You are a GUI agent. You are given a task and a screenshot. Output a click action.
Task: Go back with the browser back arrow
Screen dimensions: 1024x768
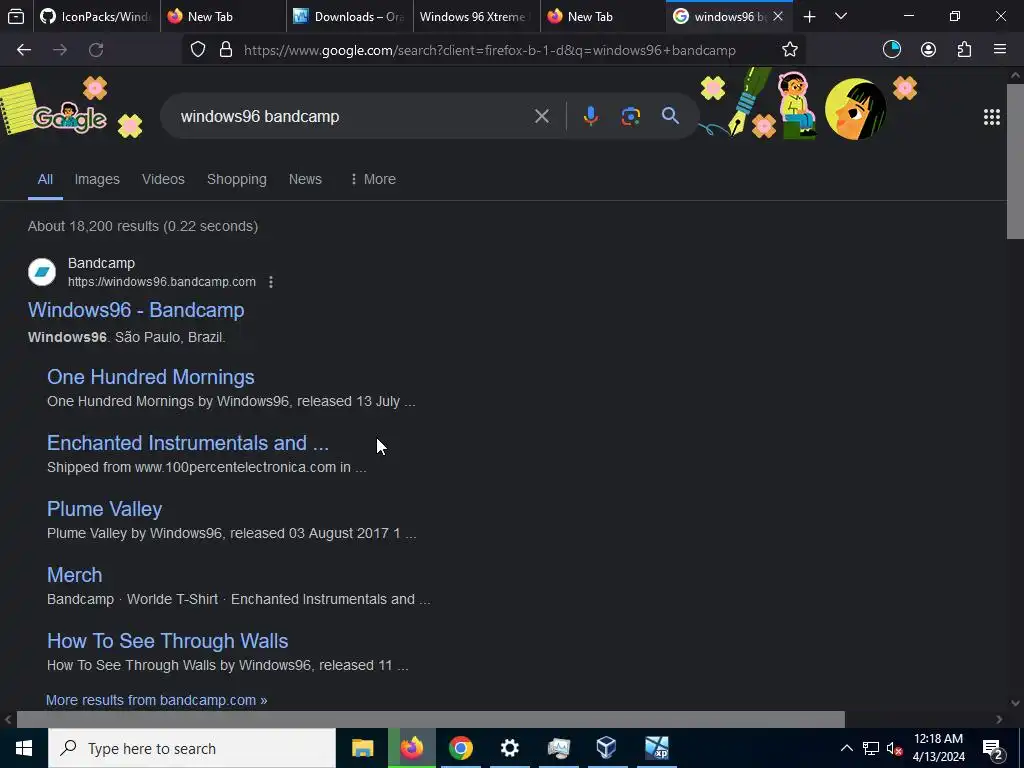[x=24, y=50]
